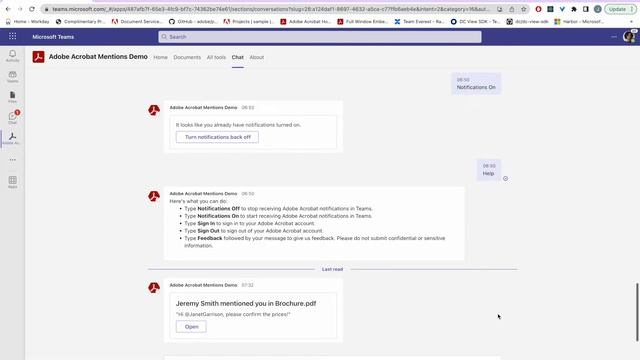
Task: Select the Chat tab
Action: pos(238,57)
